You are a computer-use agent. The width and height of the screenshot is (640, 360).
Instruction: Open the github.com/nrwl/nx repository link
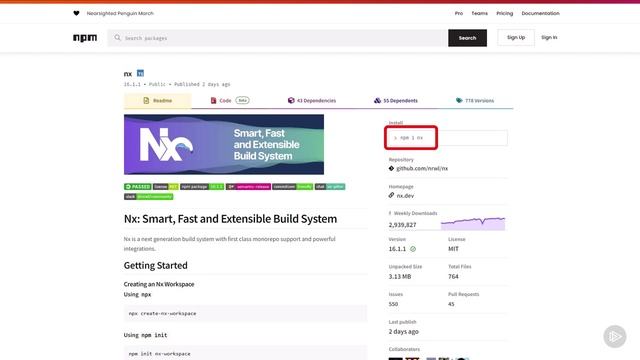point(422,168)
